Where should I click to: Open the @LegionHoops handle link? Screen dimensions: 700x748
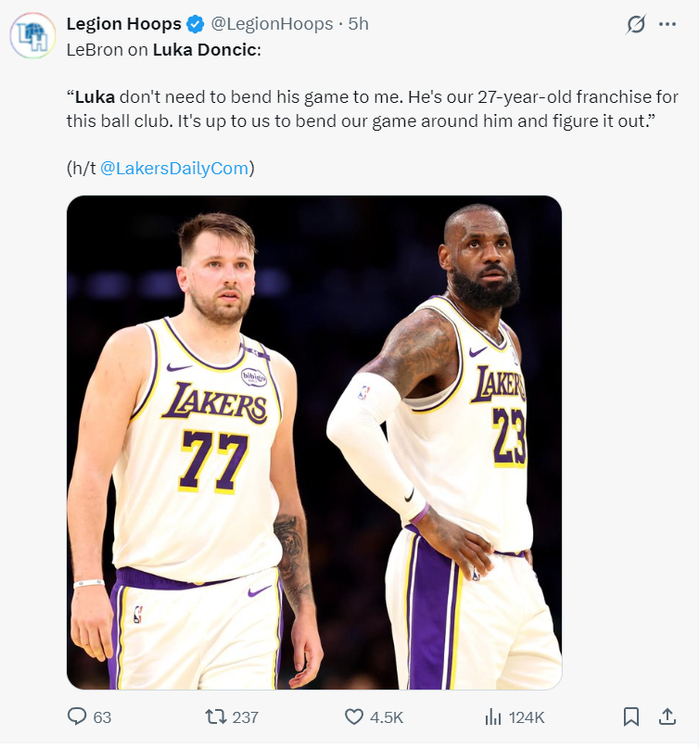coord(273,24)
